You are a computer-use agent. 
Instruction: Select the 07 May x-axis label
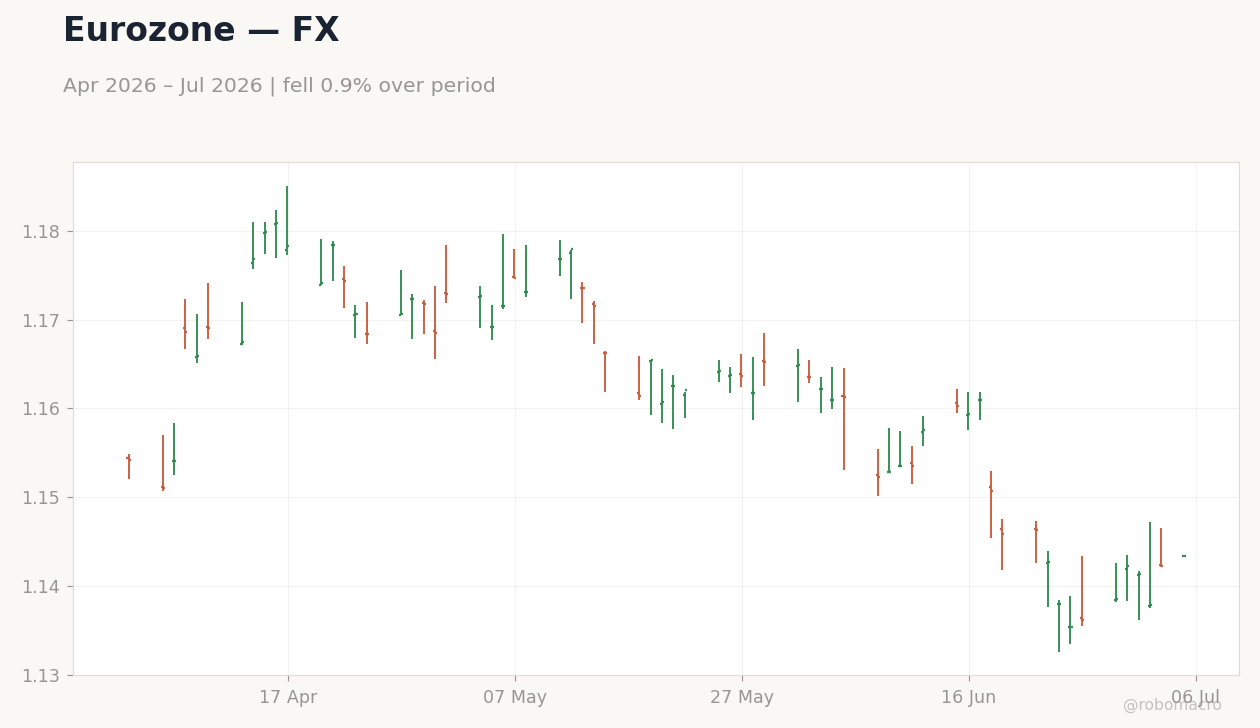tap(515, 698)
